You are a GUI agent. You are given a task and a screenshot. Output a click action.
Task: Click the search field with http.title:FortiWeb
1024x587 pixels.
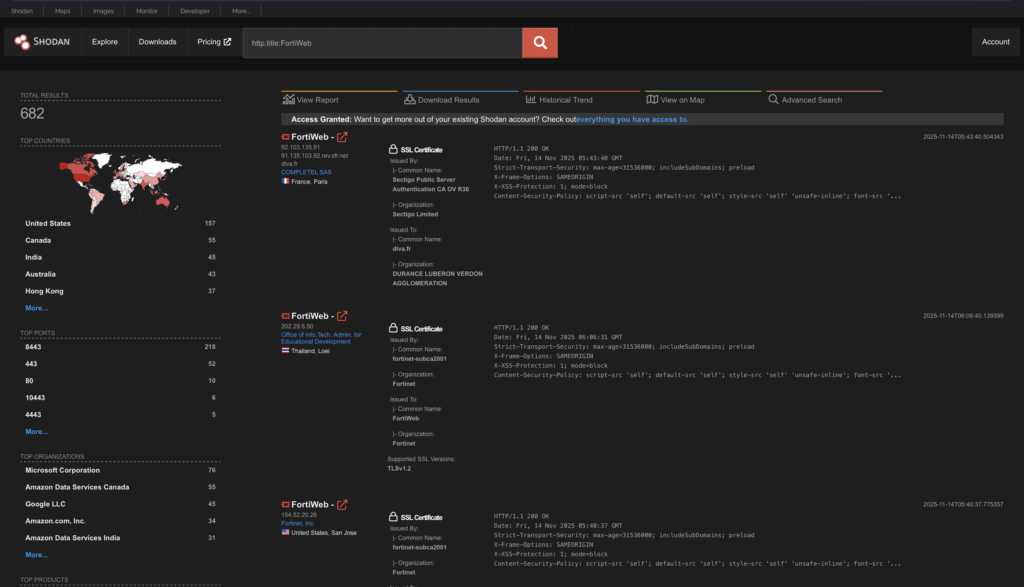pos(380,43)
